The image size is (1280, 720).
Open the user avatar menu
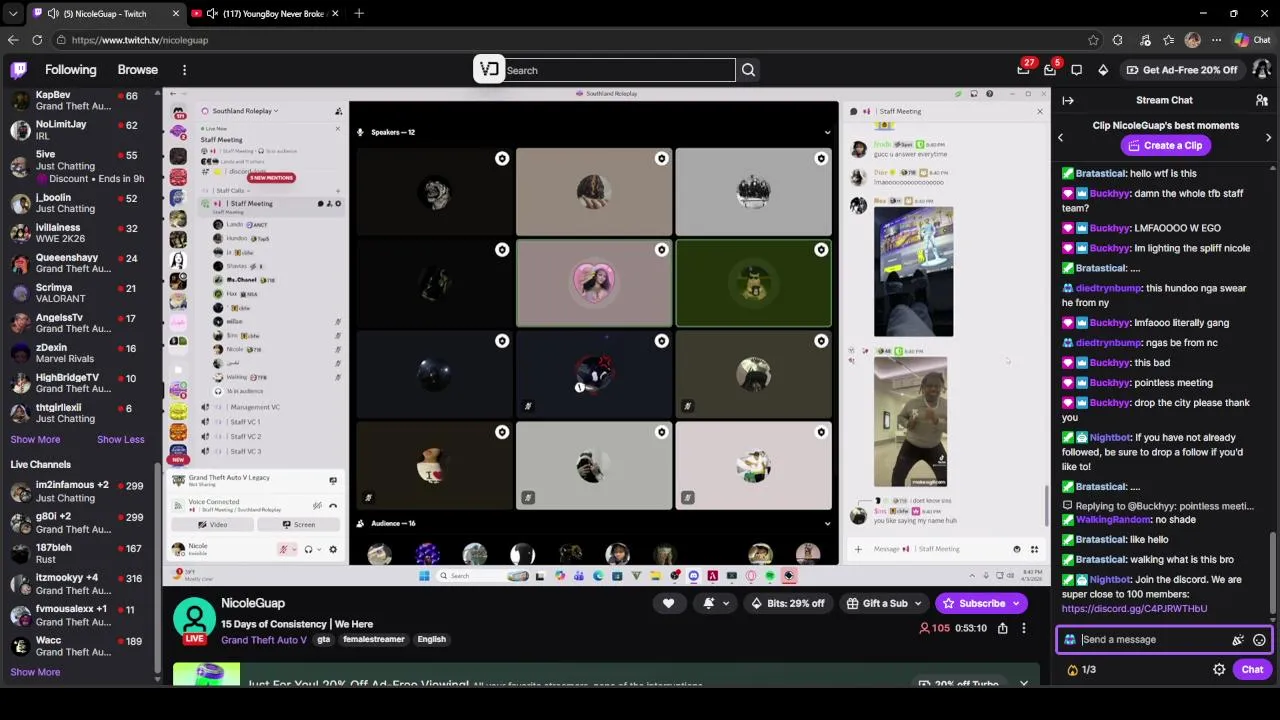pos(1261,70)
